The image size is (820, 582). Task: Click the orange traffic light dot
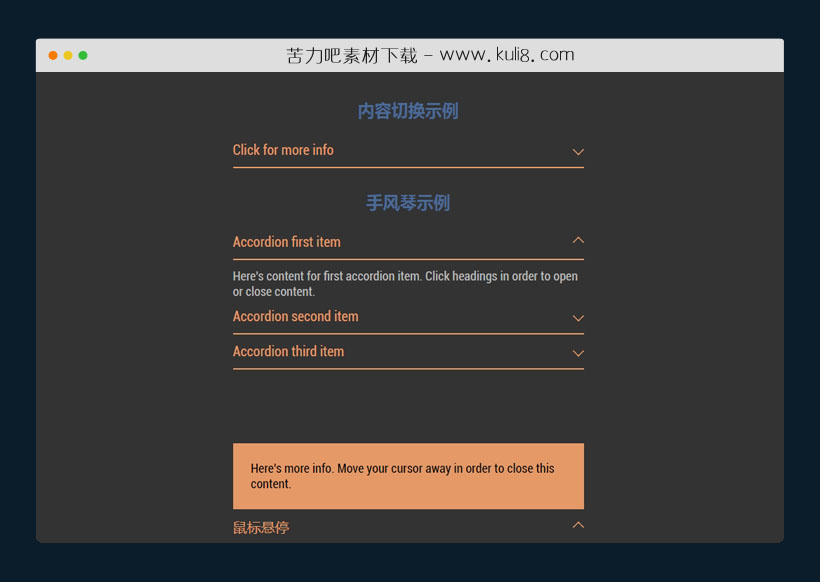pyautogui.click(x=67, y=55)
